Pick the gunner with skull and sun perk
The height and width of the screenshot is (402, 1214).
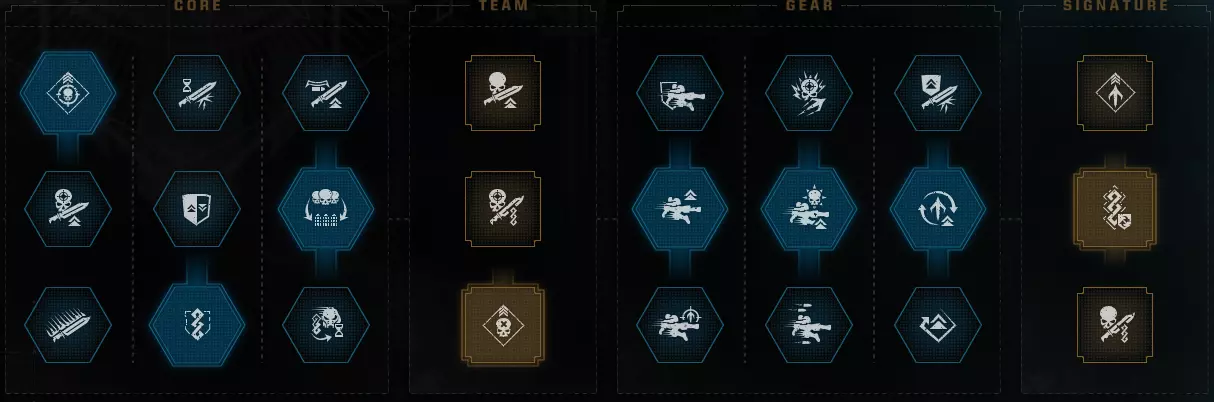point(809,209)
